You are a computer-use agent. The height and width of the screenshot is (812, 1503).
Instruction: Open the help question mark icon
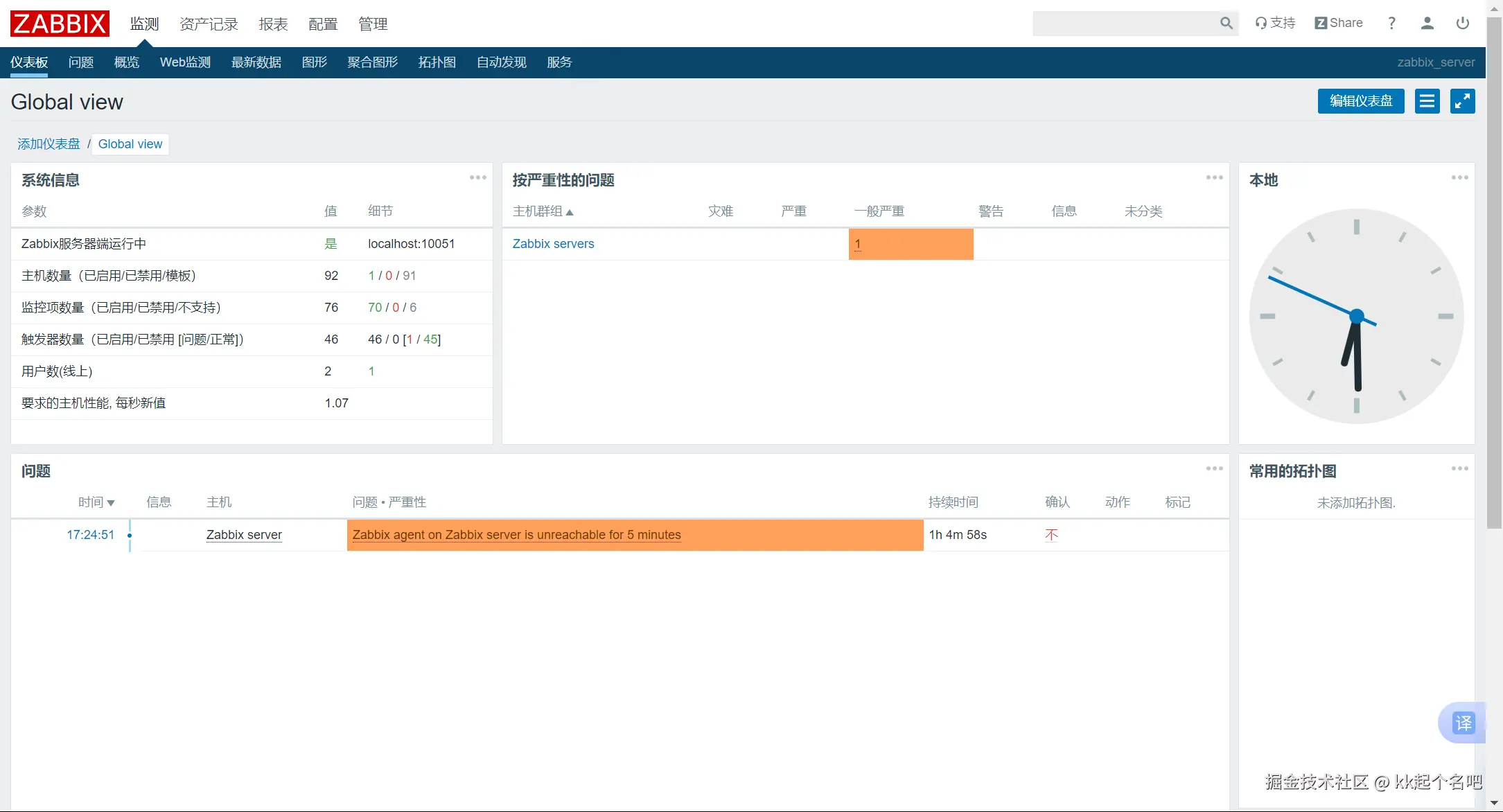(x=1391, y=24)
